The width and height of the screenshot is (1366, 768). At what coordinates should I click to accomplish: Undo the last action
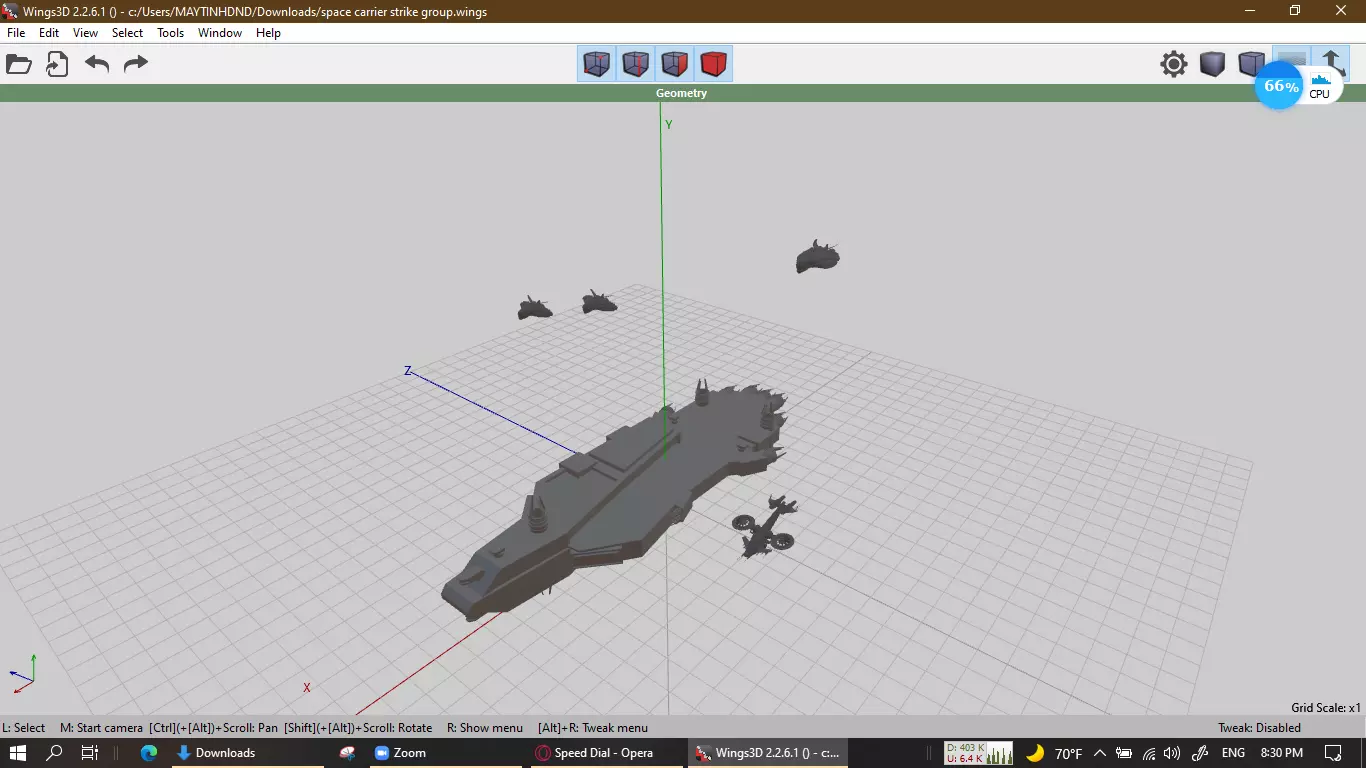pyautogui.click(x=97, y=65)
